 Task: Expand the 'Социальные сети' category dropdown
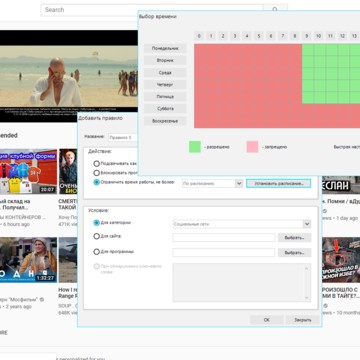[307, 224]
